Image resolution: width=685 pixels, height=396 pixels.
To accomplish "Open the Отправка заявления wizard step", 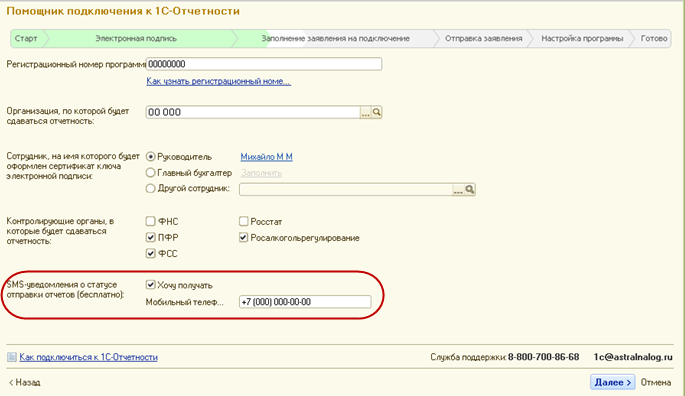I will click(484, 38).
